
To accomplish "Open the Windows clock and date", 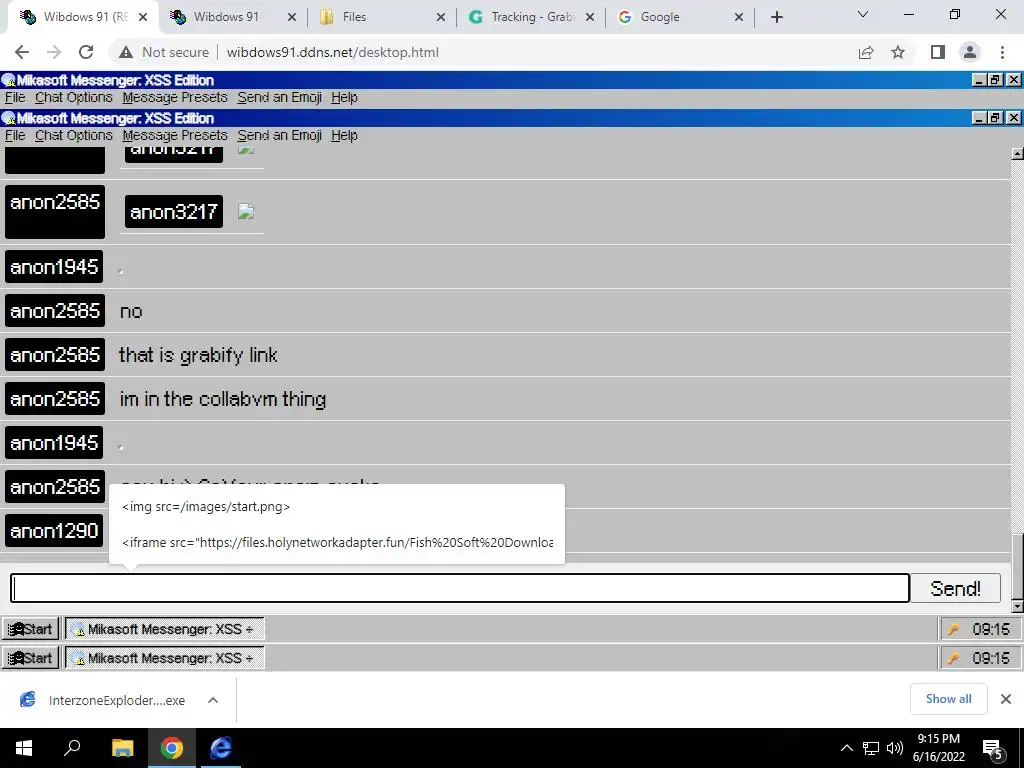I will pyautogui.click(x=938, y=748).
